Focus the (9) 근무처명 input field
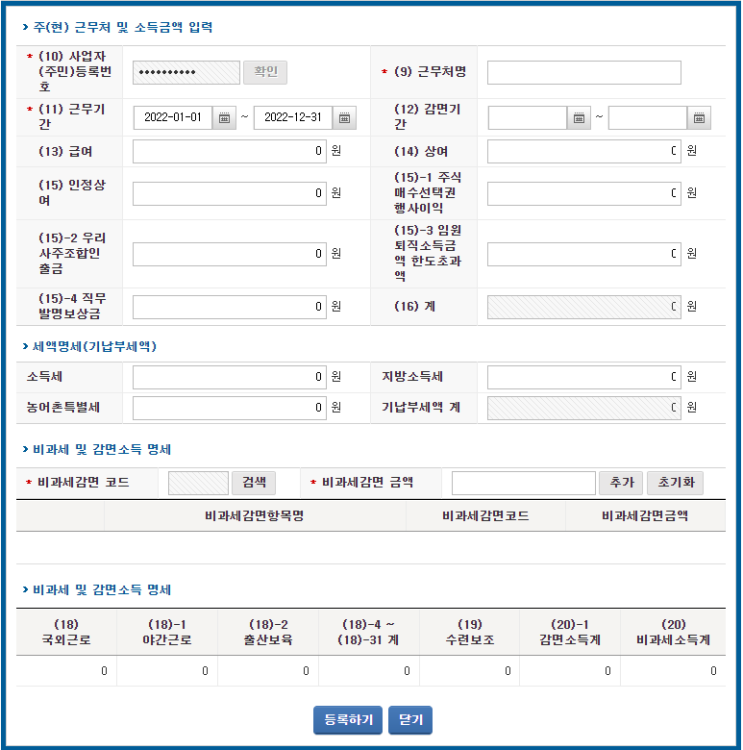Image resolution: width=743 pixels, height=750 pixels. [x=584, y=72]
